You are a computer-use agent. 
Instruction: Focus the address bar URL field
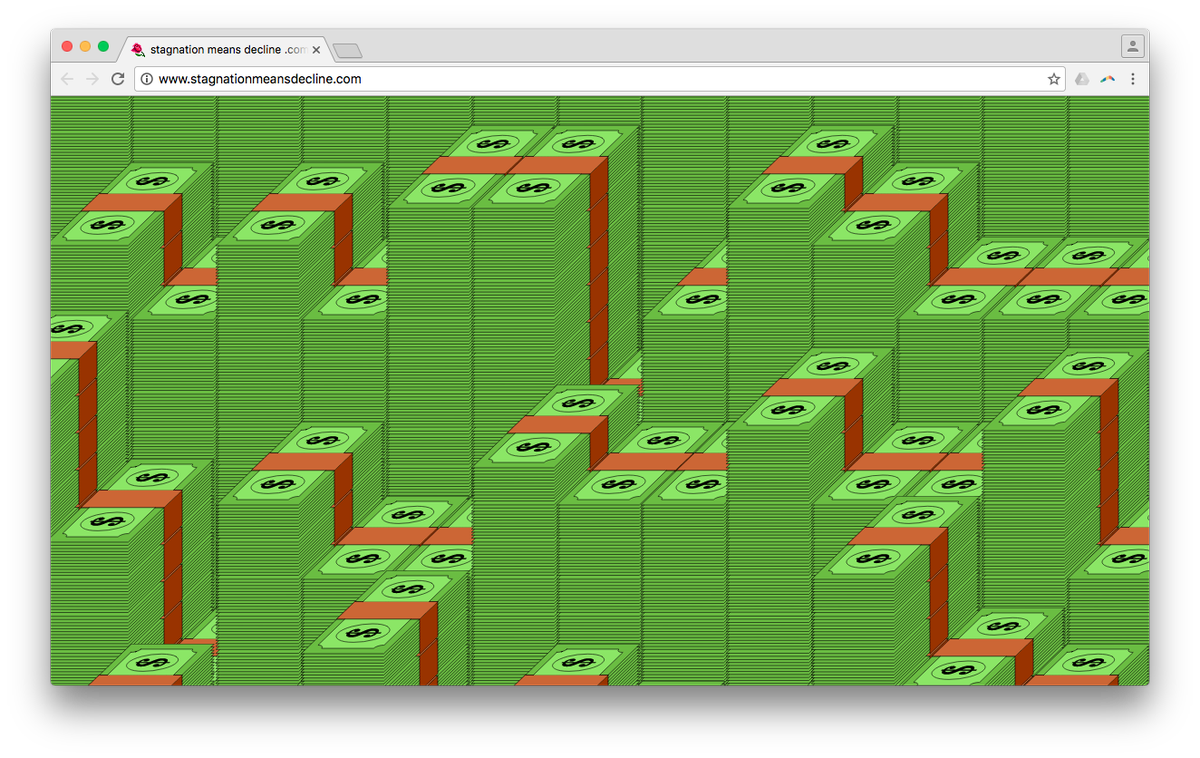click(x=600, y=79)
